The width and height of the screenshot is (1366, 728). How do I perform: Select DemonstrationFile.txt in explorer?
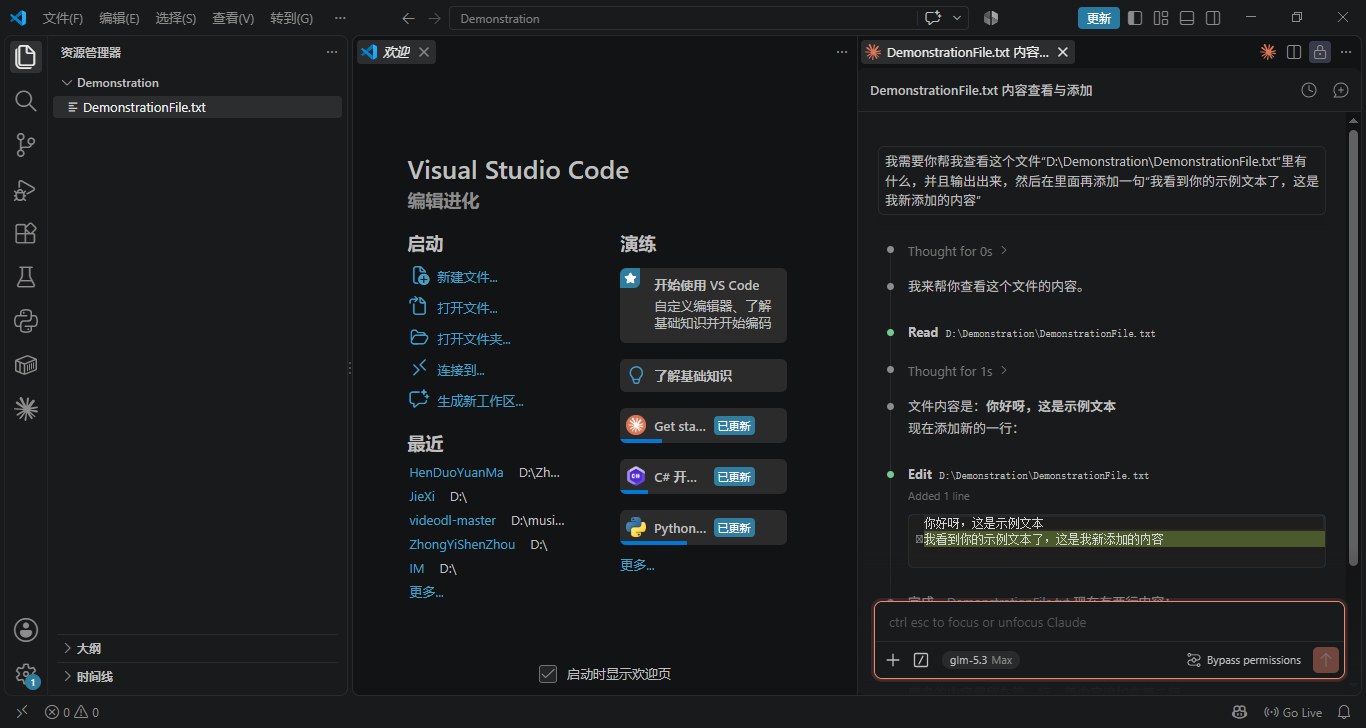pyautogui.click(x=197, y=107)
